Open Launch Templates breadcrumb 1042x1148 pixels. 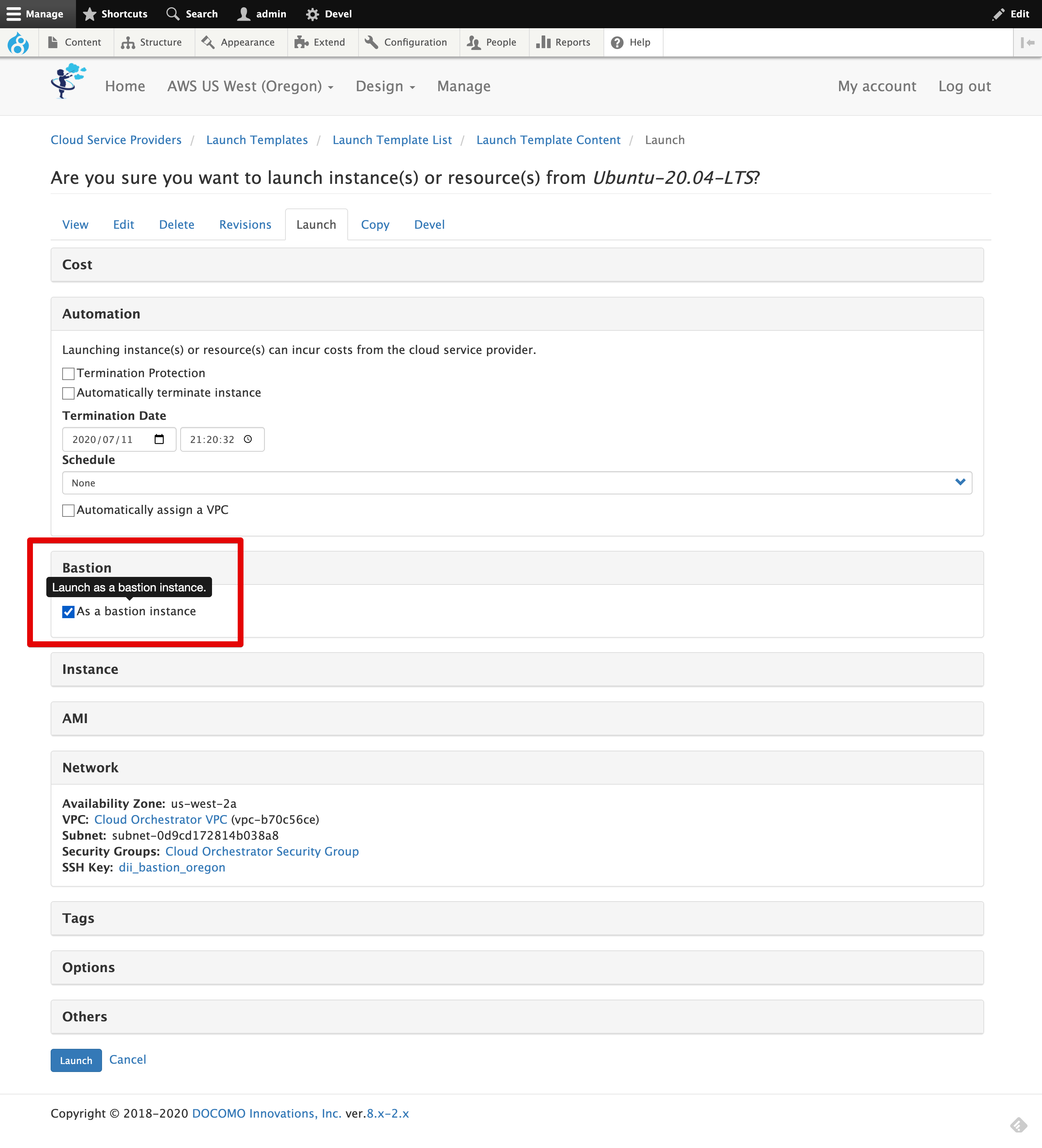[257, 140]
